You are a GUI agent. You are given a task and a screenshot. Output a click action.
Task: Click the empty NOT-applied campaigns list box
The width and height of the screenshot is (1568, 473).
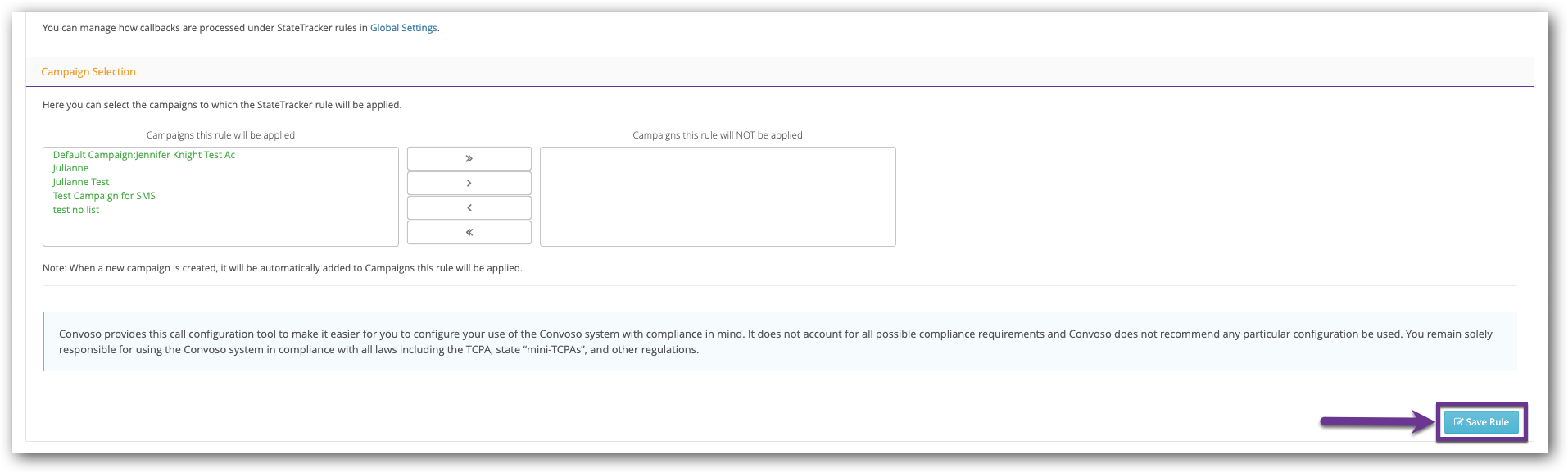[718, 197]
